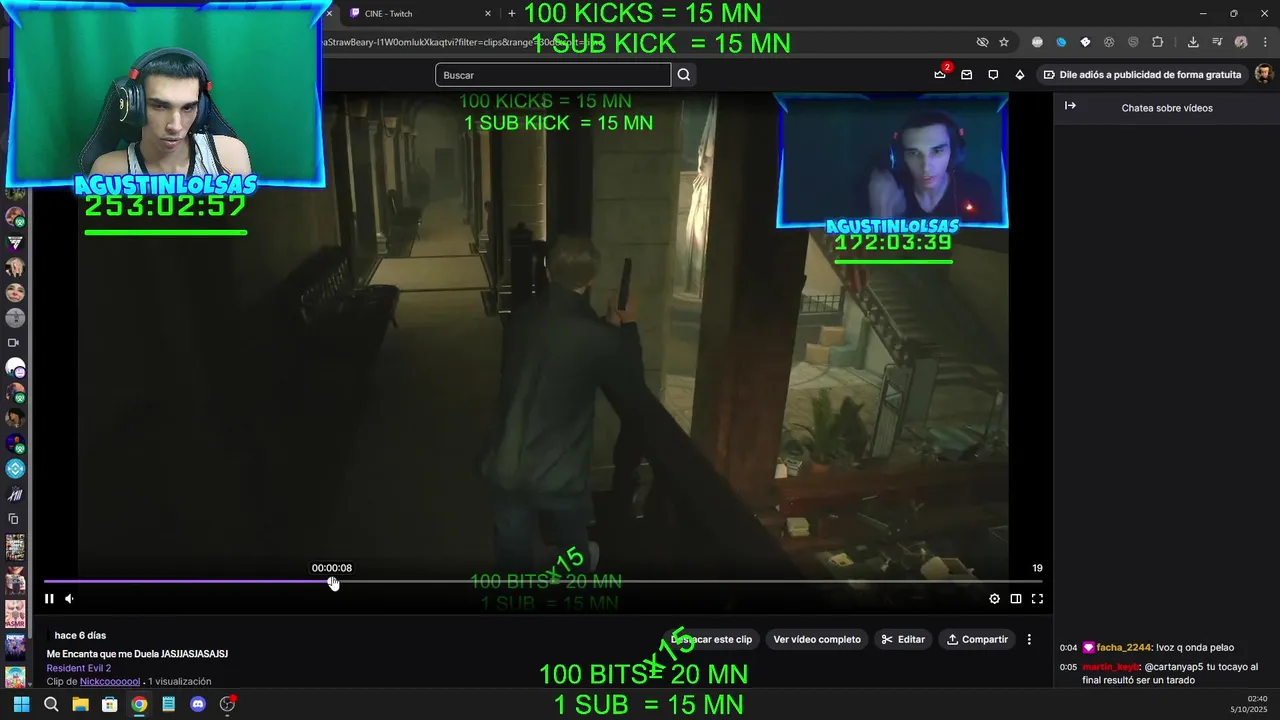Open File Explorer from the taskbar
Viewport: 1280px width, 720px height.
point(80,704)
